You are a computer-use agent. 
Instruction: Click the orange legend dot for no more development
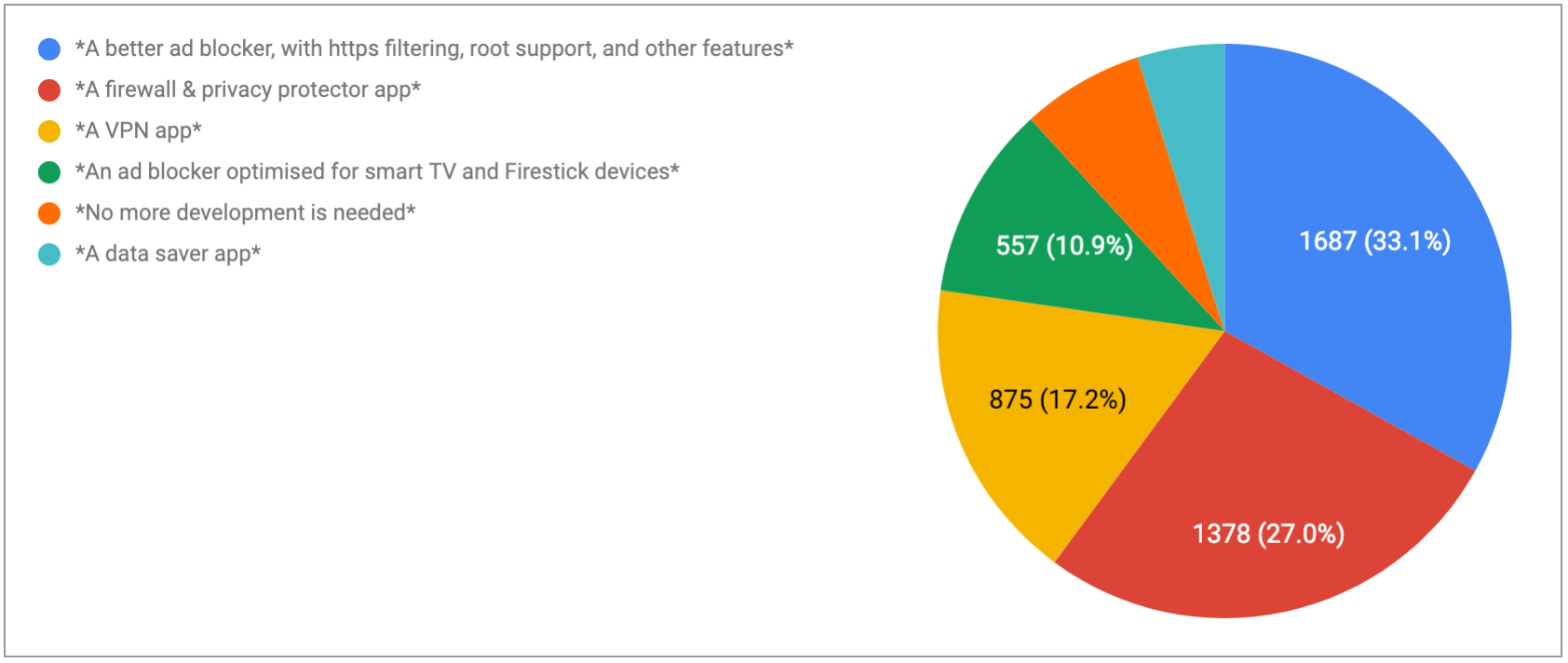point(49,213)
